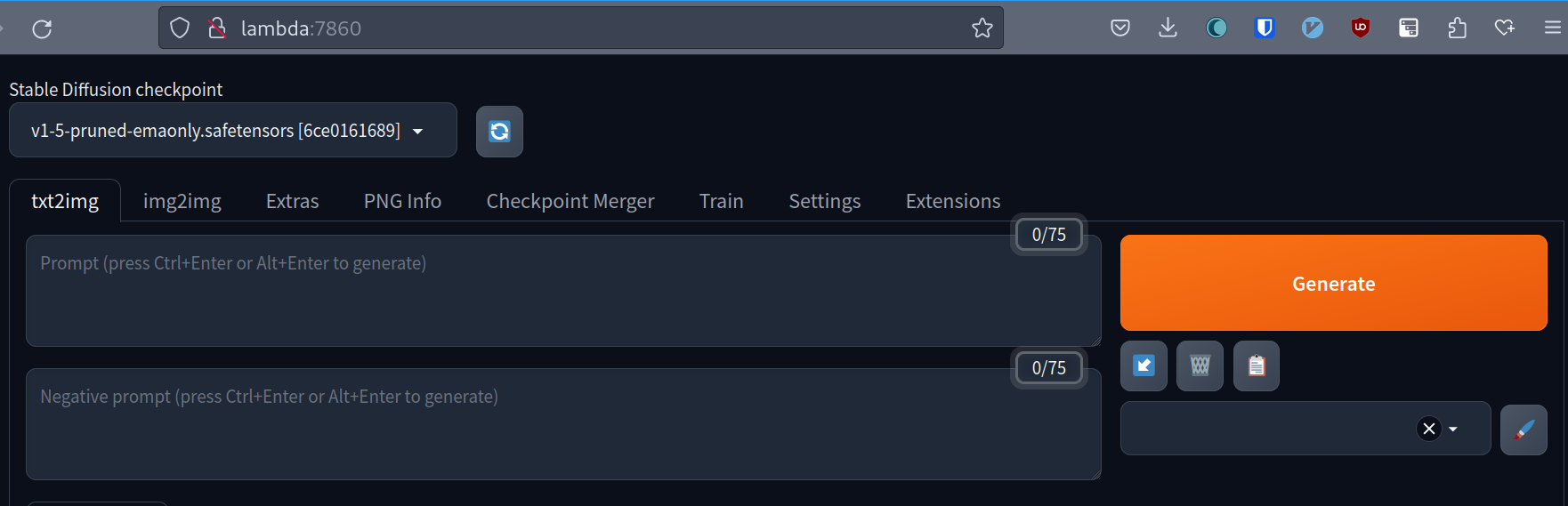The width and height of the screenshot is (1568, 506).
Task: Open the browser downloads arrow icon
Action: (1168, 28)
